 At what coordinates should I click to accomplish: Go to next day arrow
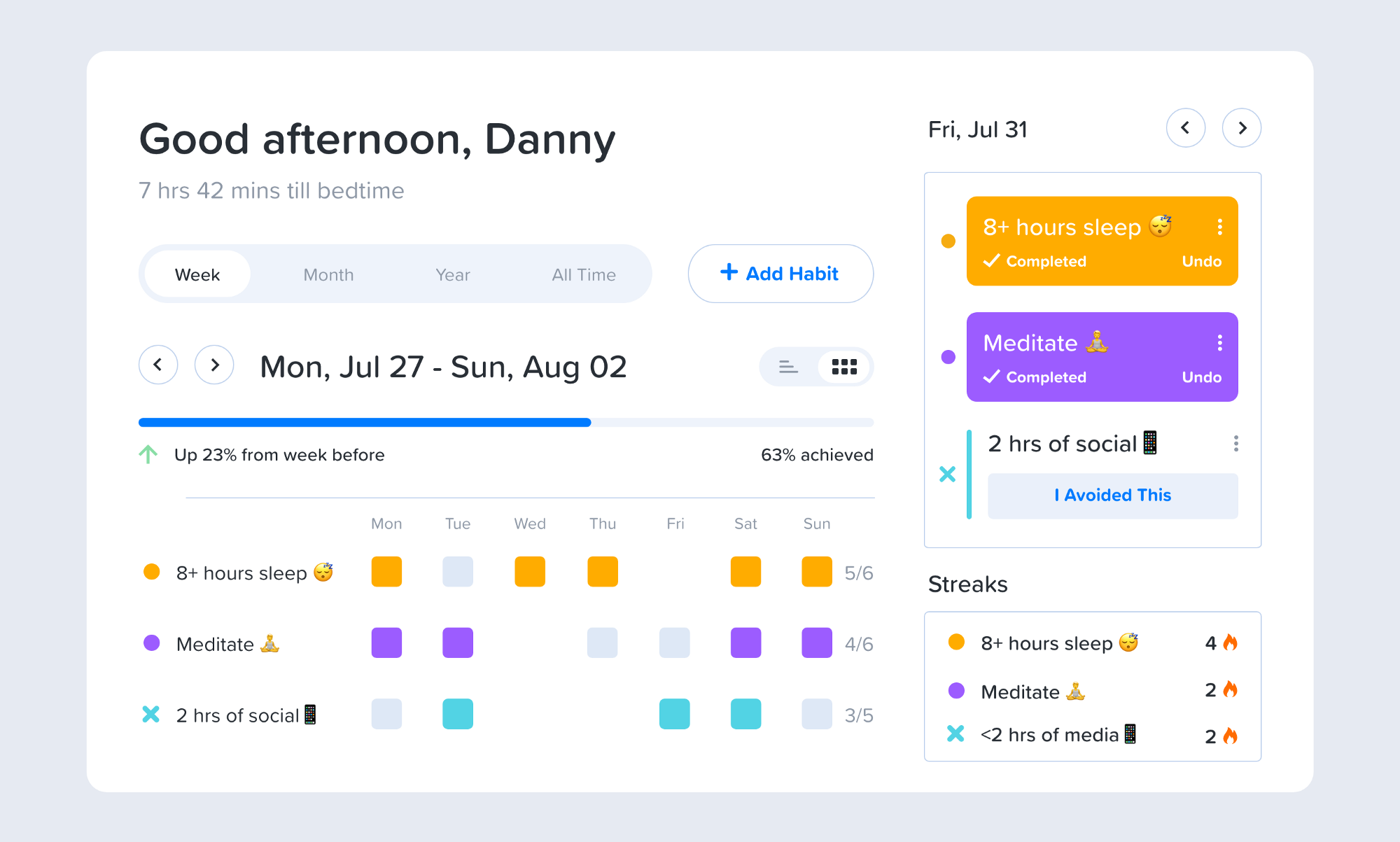(x=1241, y=128)
